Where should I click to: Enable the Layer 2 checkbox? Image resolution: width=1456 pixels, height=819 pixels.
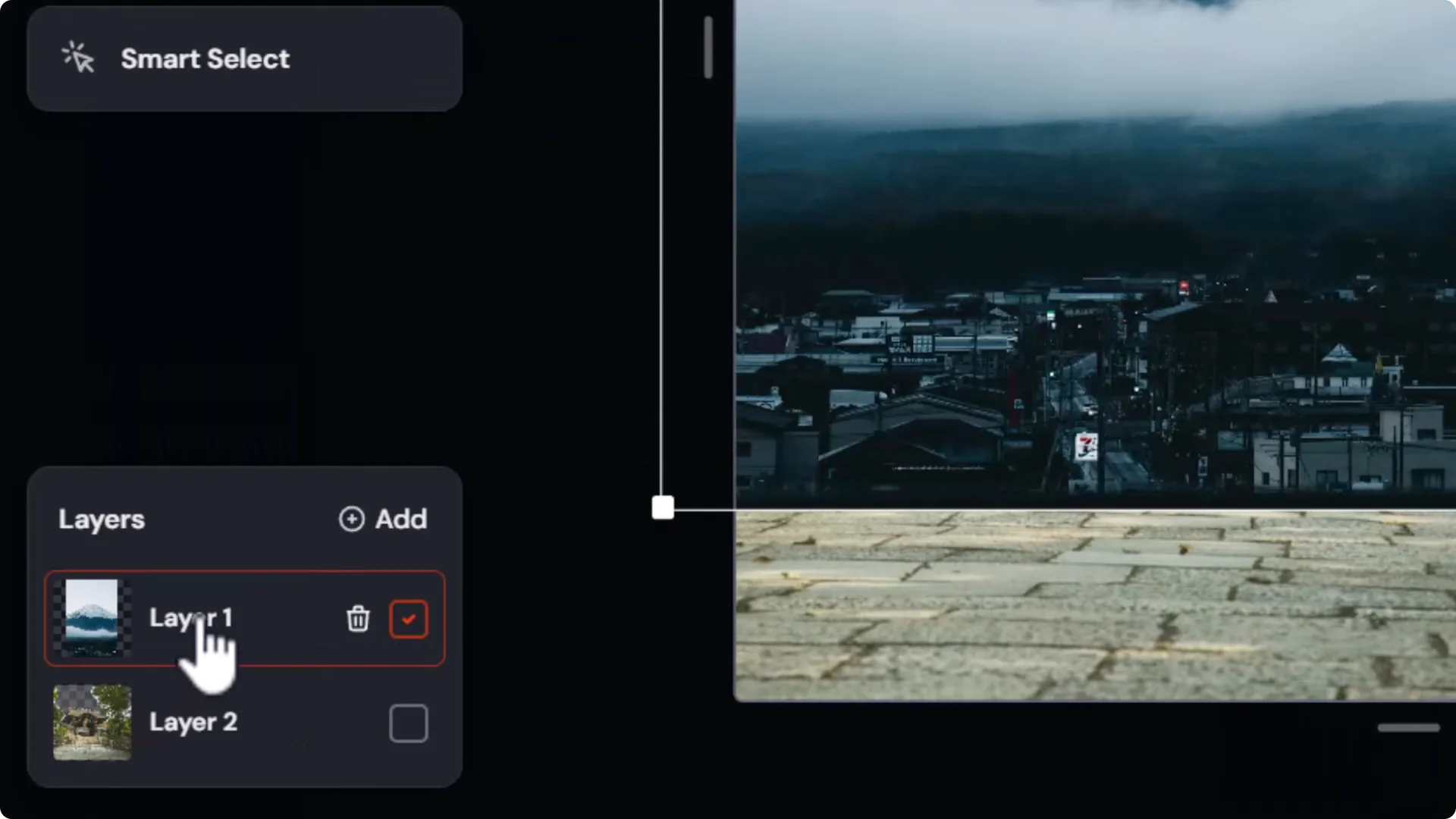(409, 723)
